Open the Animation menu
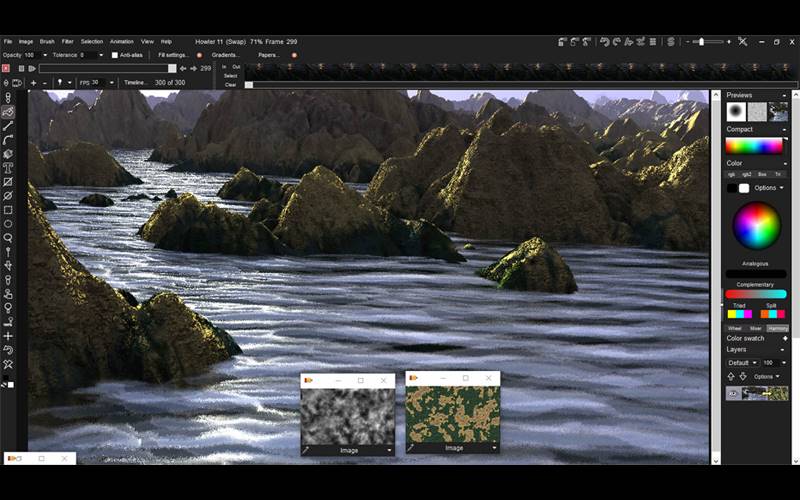Viewport: 800px width, 500px height. point(122,41)
